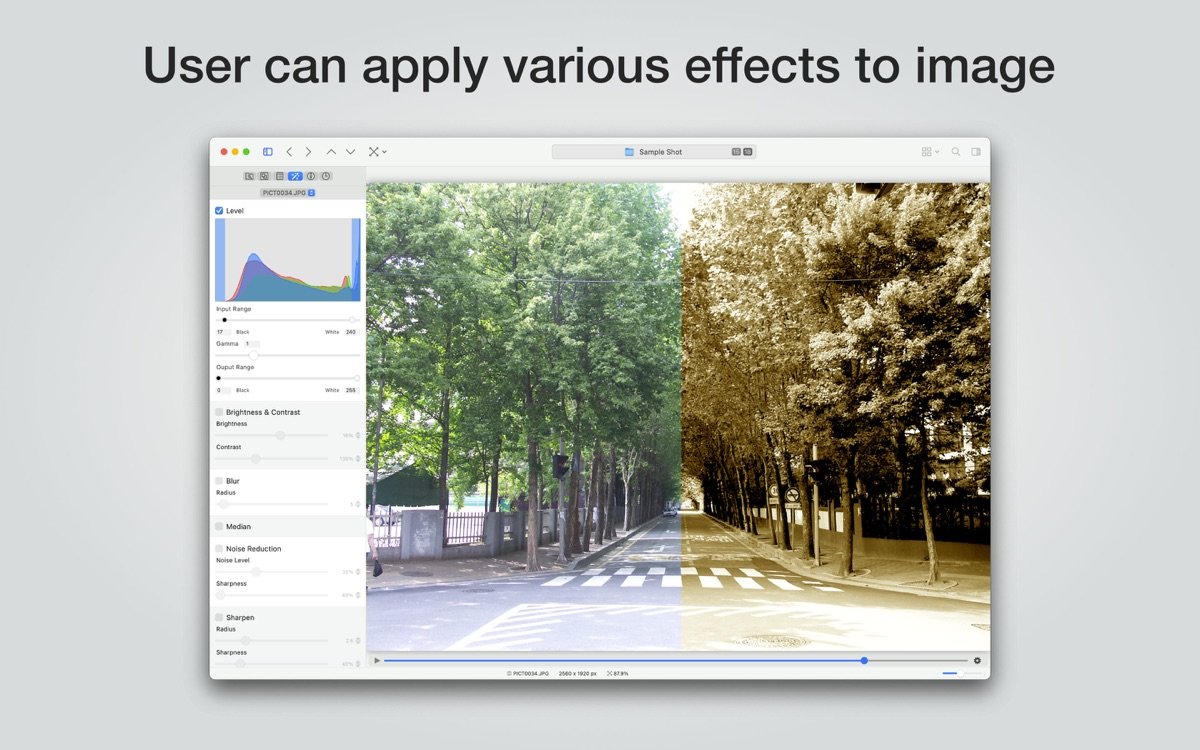
Task: Click the search magnifier icon
Action: [956, 152]
